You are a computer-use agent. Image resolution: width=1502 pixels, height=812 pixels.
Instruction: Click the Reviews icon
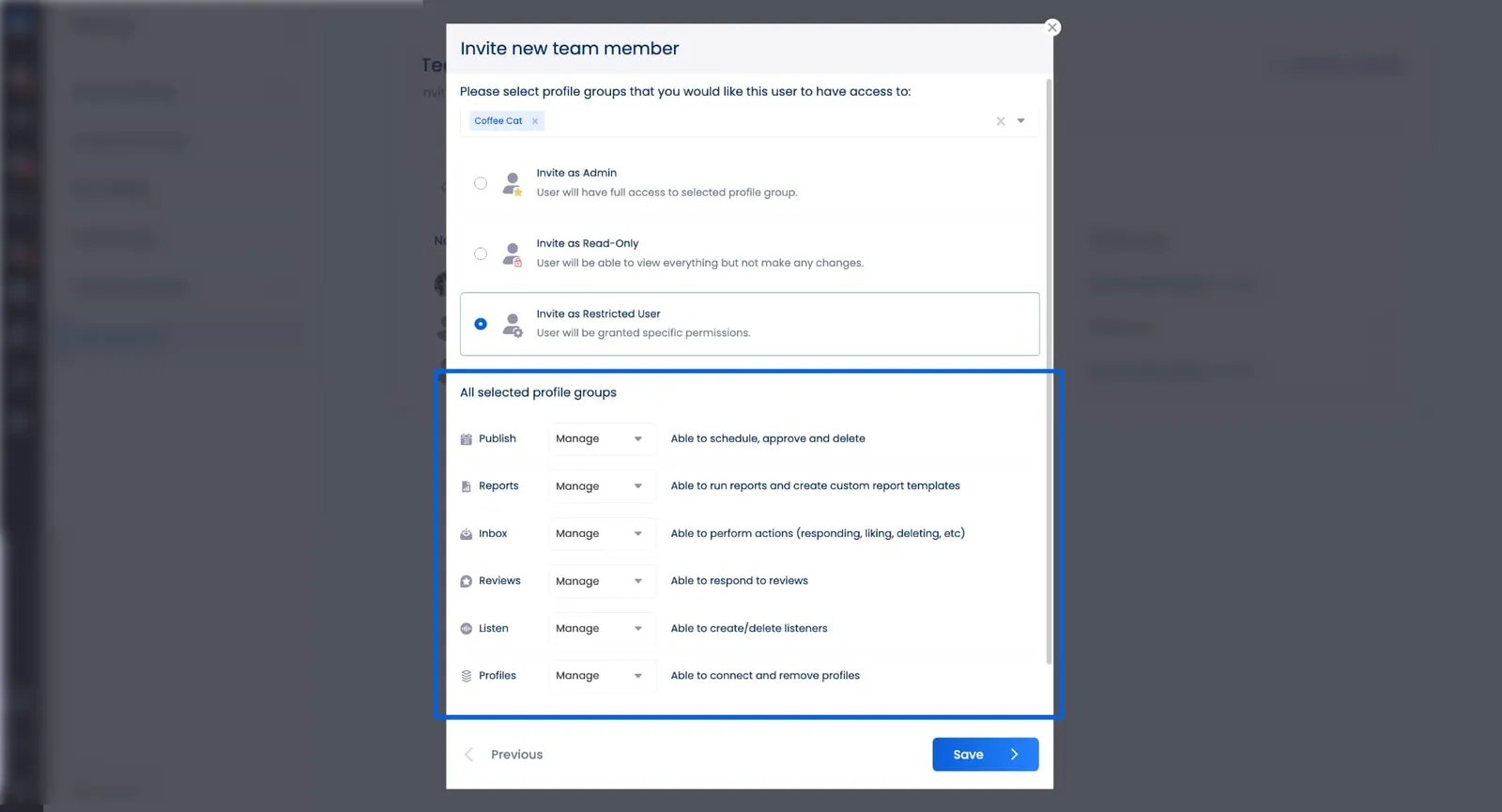click(x=467, y=581)
